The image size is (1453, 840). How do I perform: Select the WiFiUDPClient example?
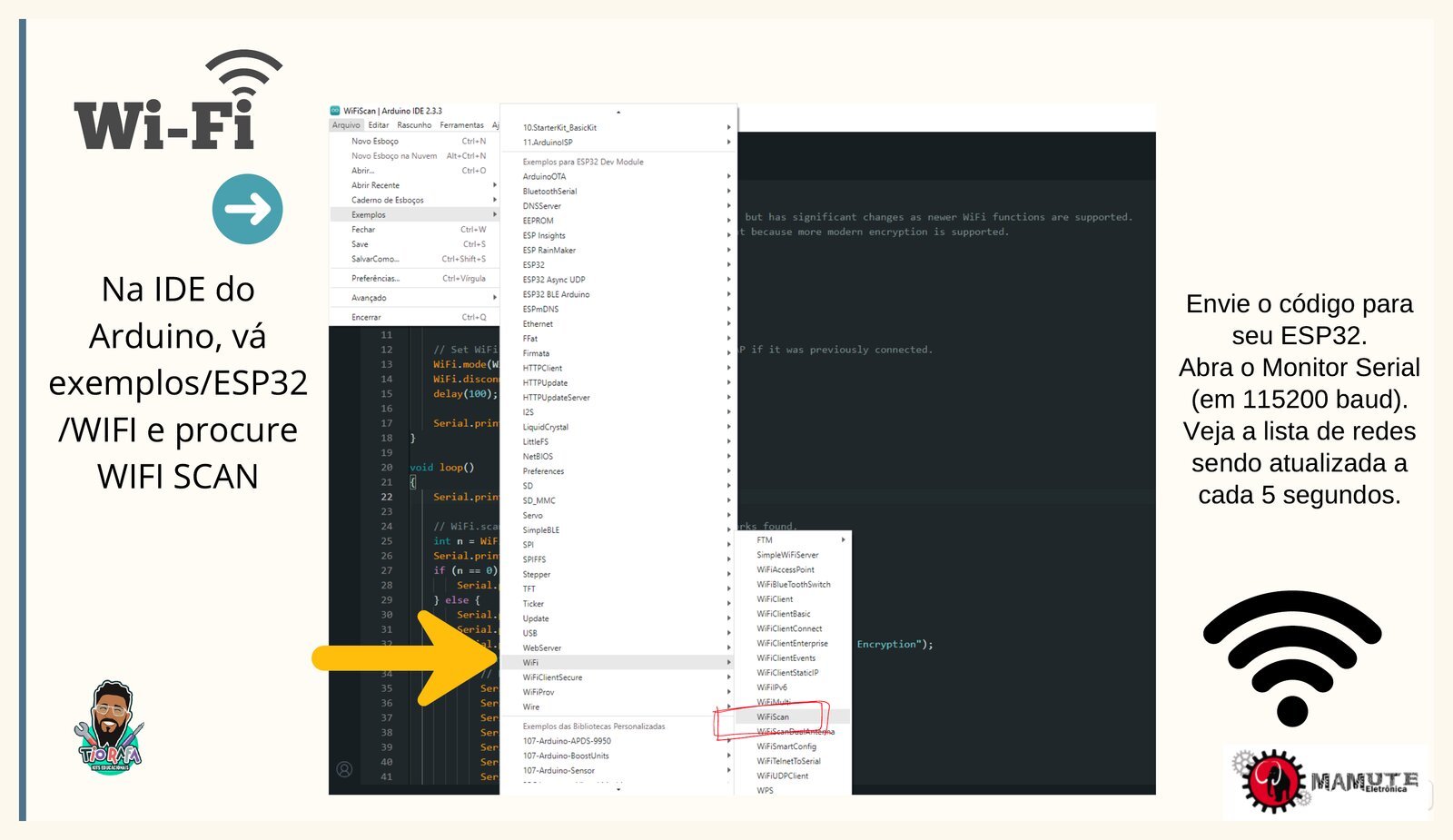pos(793,776)
